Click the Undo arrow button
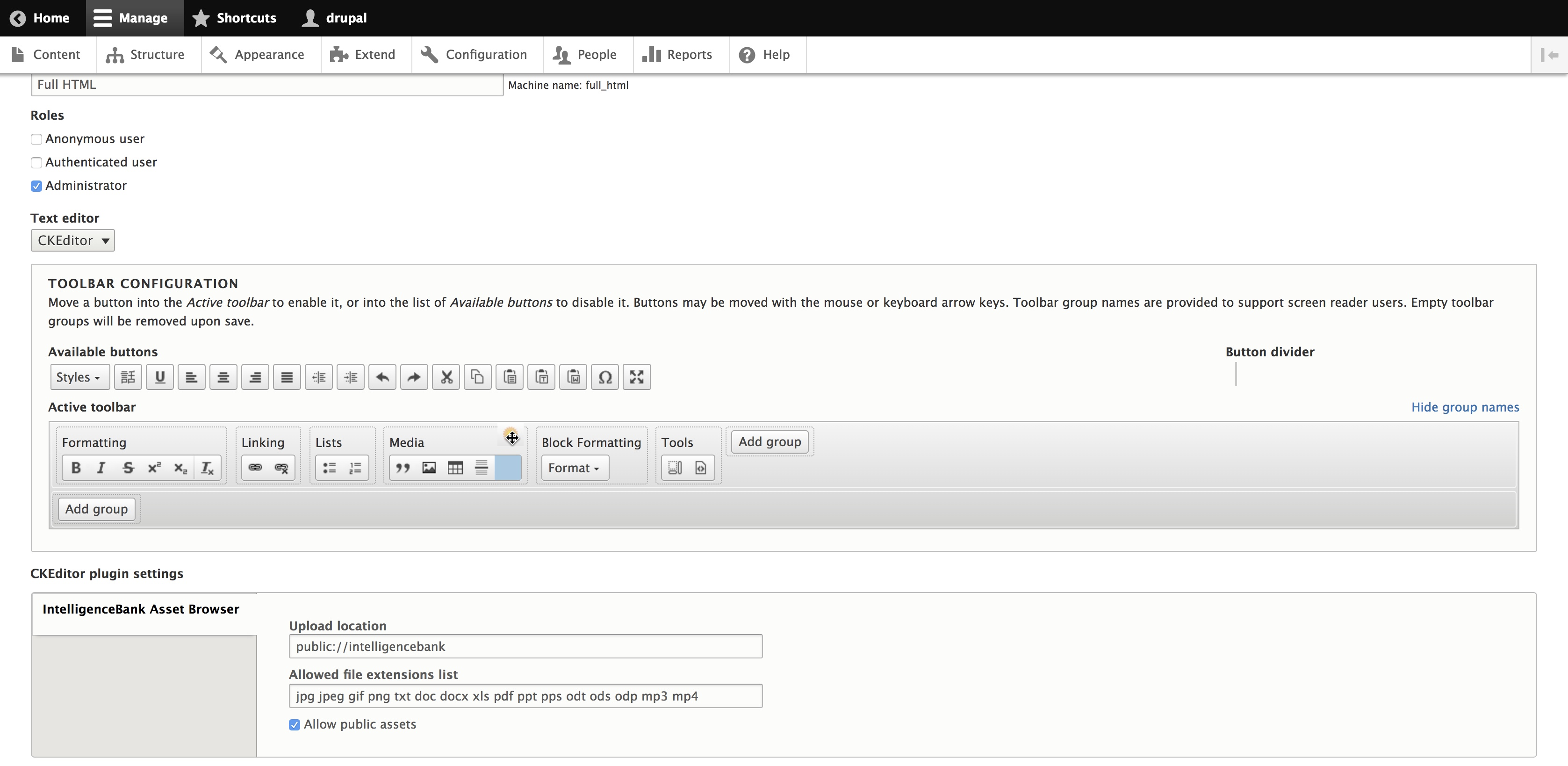The width and height of the screenshot is (1568, 766). (382, 377)
